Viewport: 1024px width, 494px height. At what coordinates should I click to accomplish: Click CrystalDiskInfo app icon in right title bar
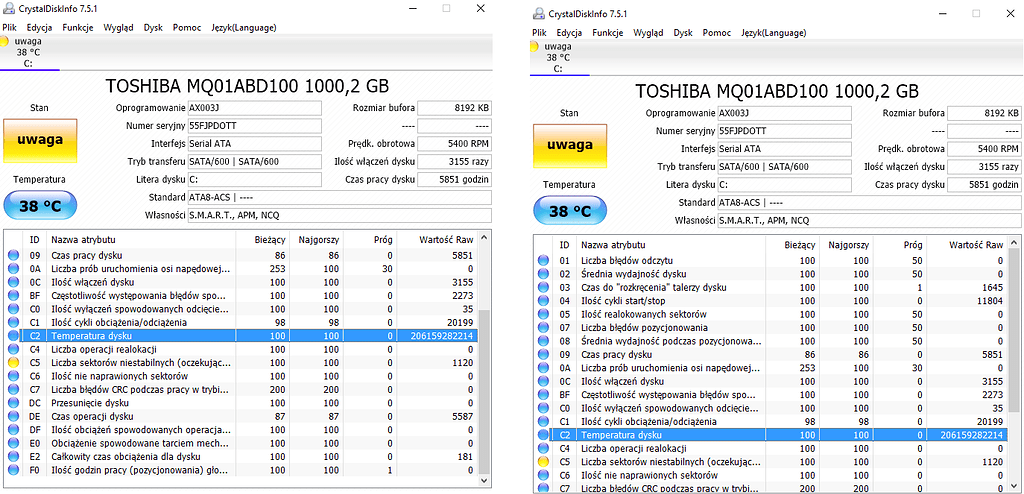tap(539, 14)
